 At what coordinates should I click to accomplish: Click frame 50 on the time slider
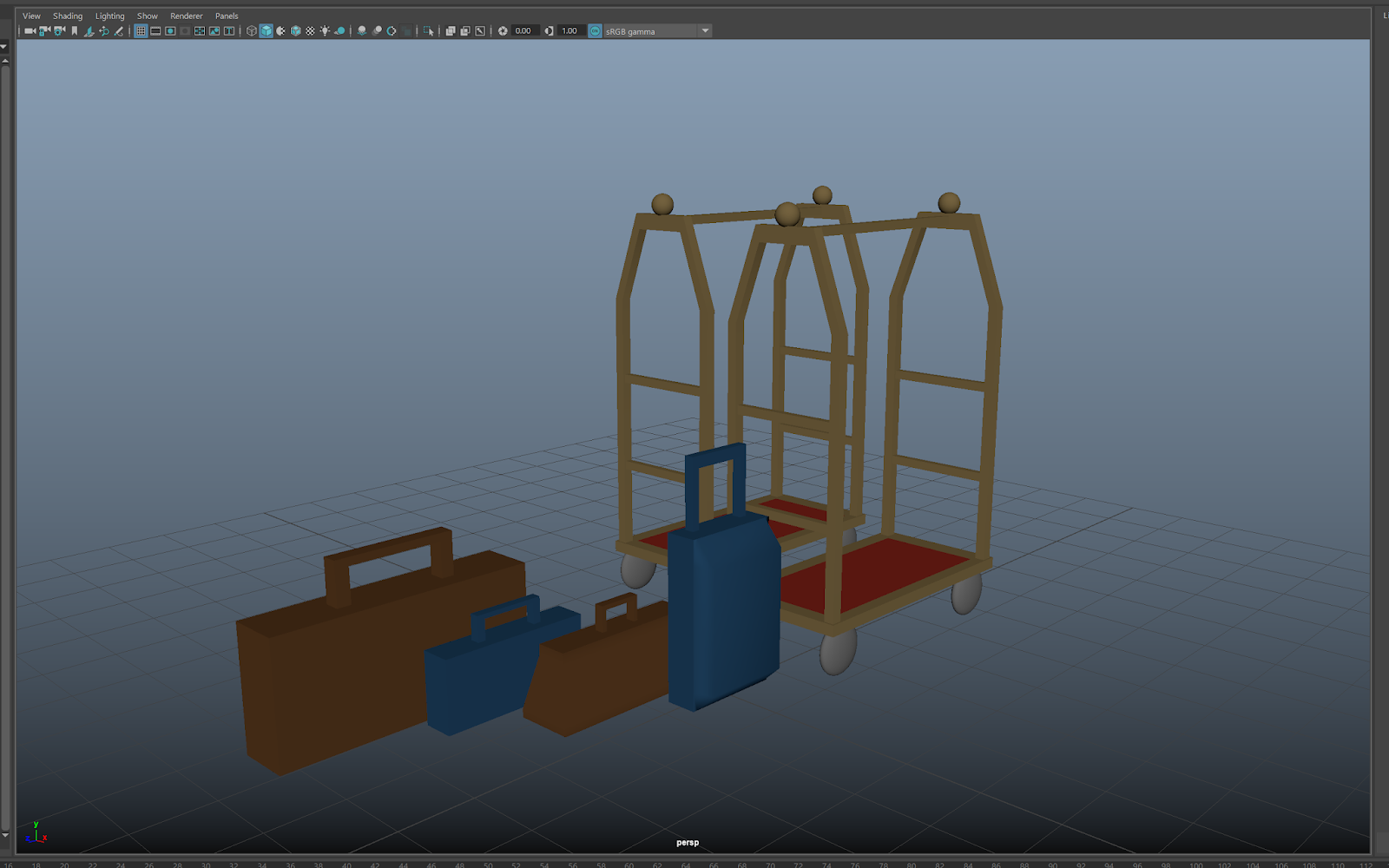[x=488, y=865]
